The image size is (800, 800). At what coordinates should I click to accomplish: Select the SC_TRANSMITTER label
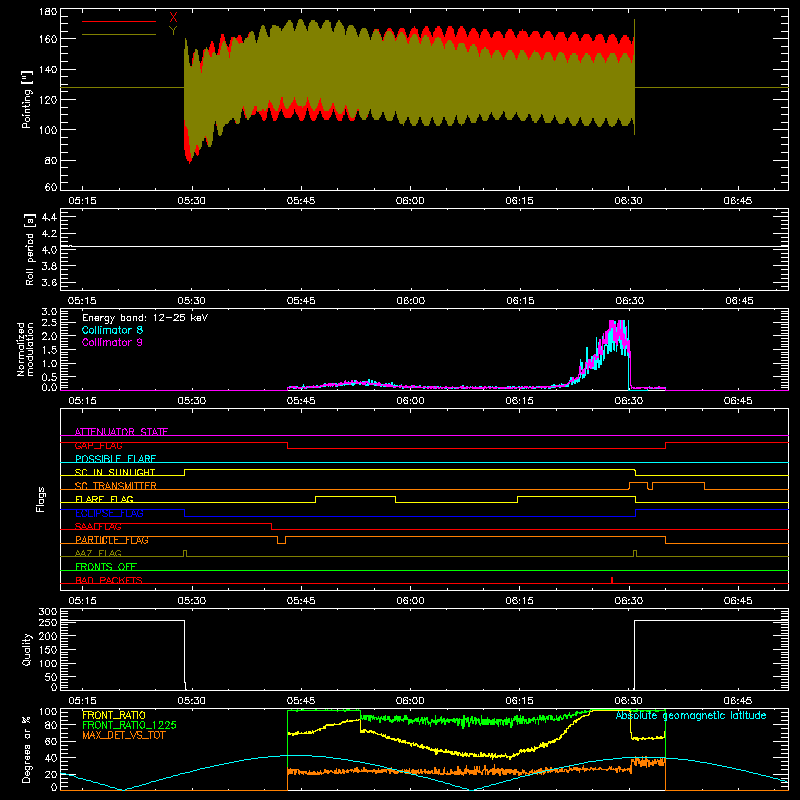(x=116, y=486)
